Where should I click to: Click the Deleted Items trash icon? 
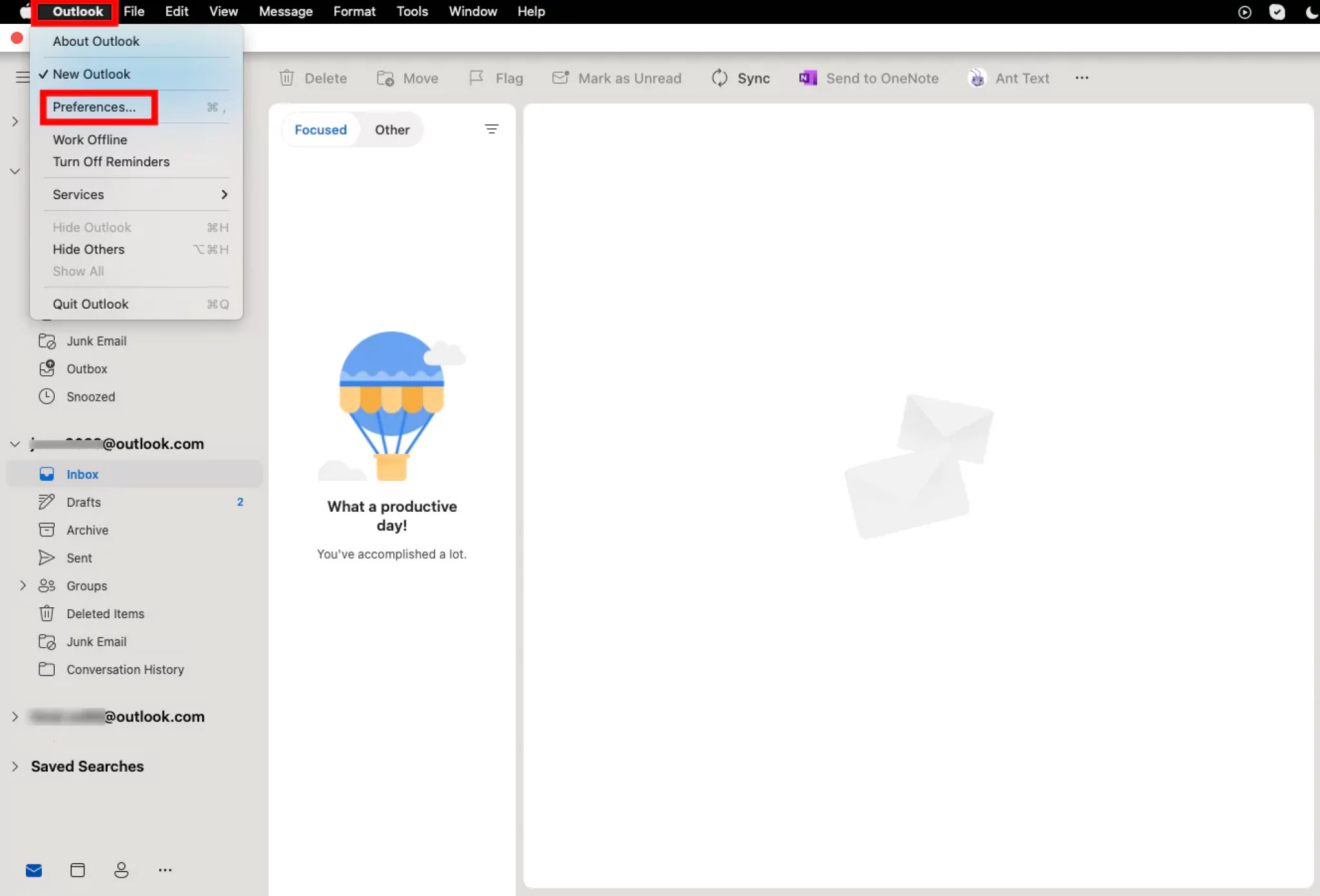(46, 613)
